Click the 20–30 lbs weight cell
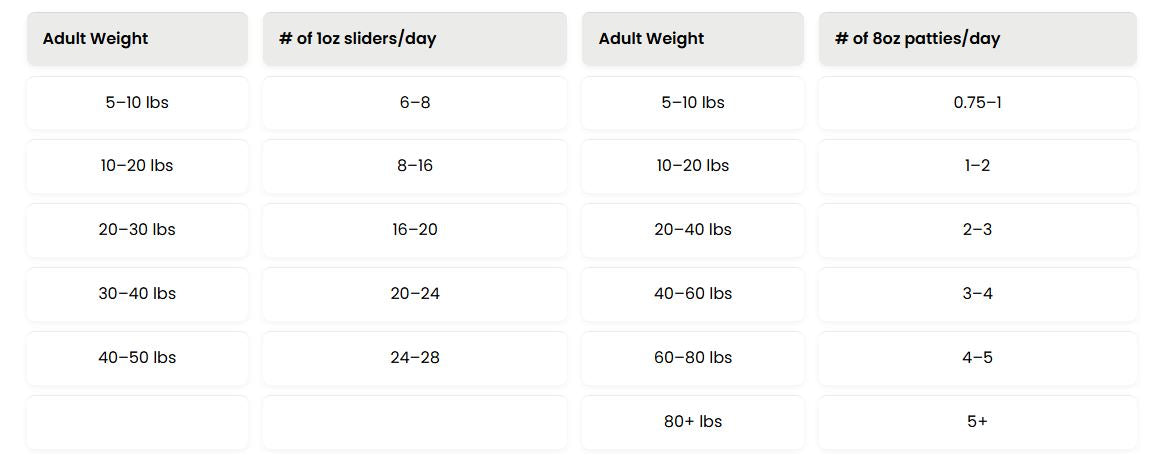This screenshot has width=1163, height=455. click(x=137, y=230)
